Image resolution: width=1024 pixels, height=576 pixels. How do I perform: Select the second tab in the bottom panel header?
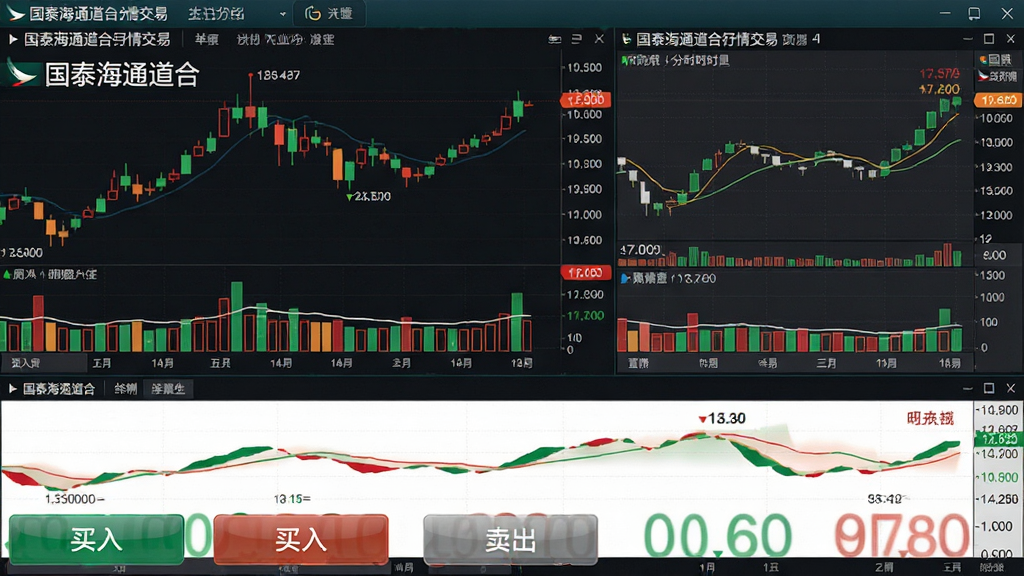125,389
